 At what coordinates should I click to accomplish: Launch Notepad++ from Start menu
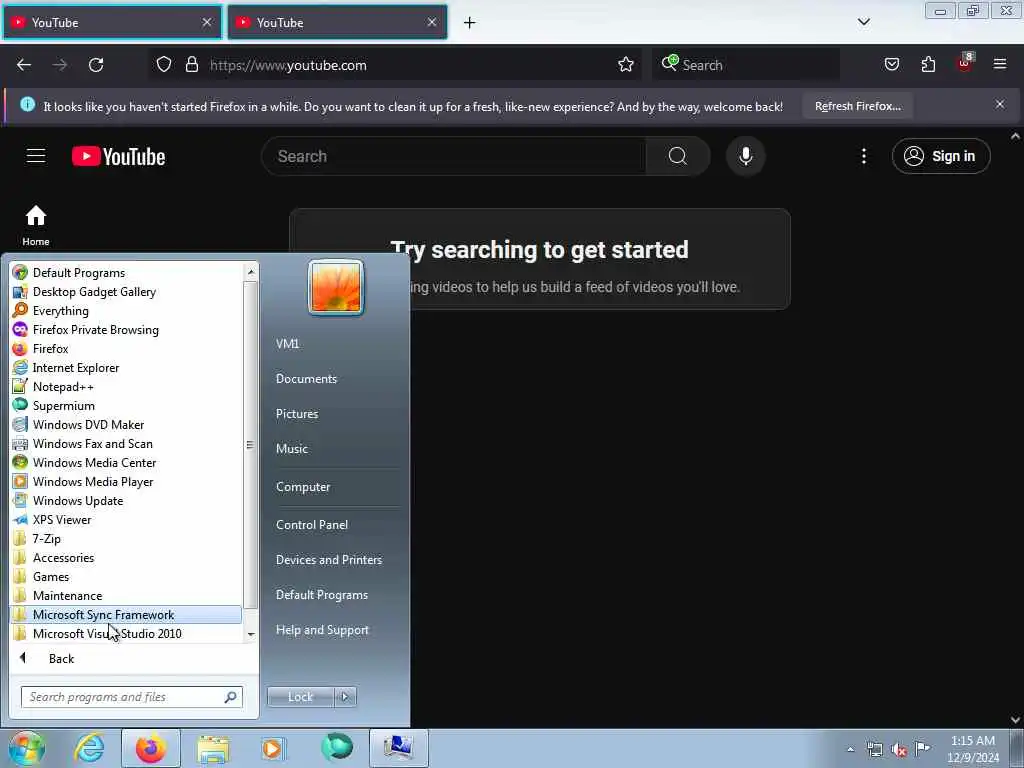125,387
